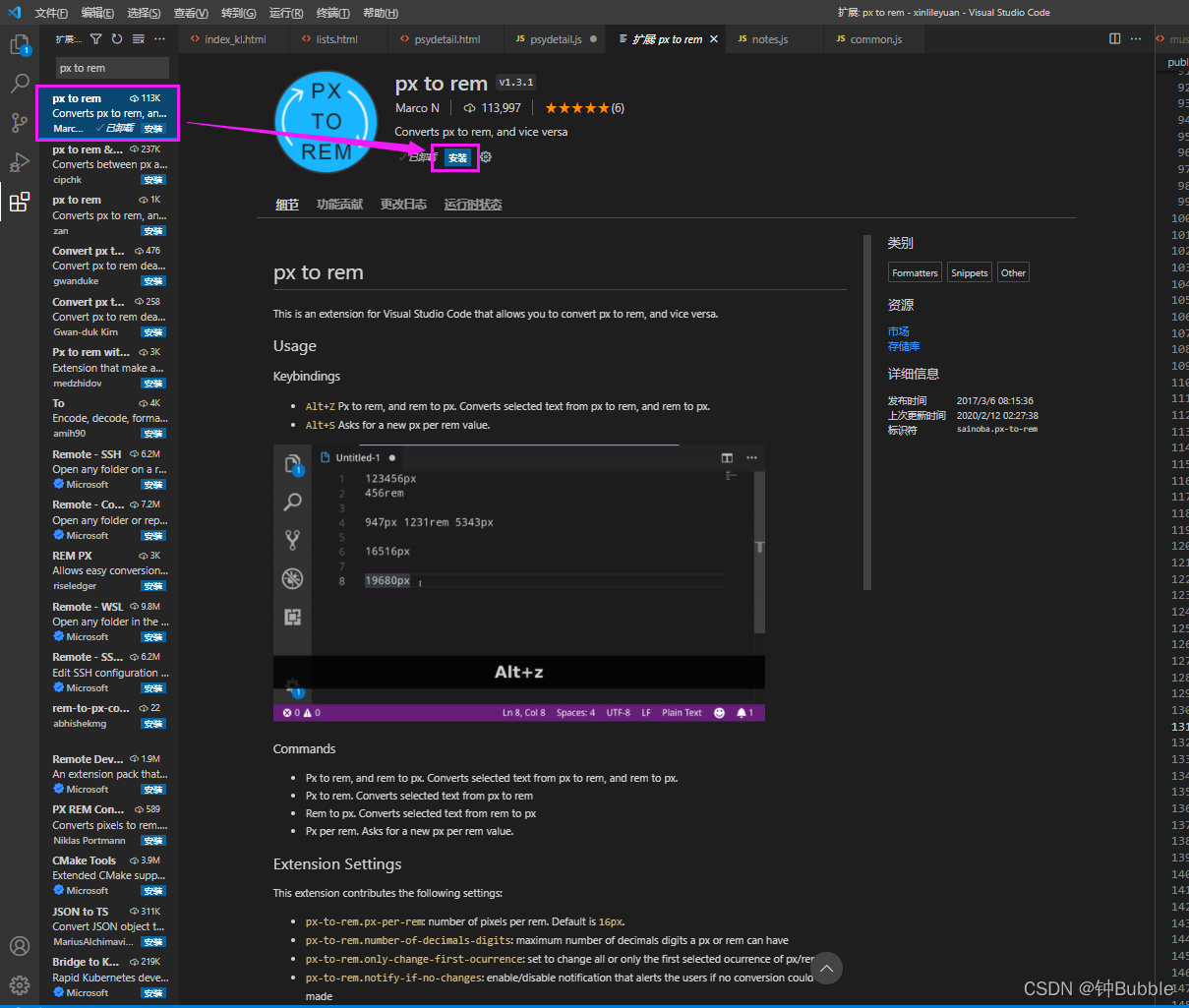1189x1008 pixels.
Task: Open the Manage gear in activity bar
Action: (20, 984)
